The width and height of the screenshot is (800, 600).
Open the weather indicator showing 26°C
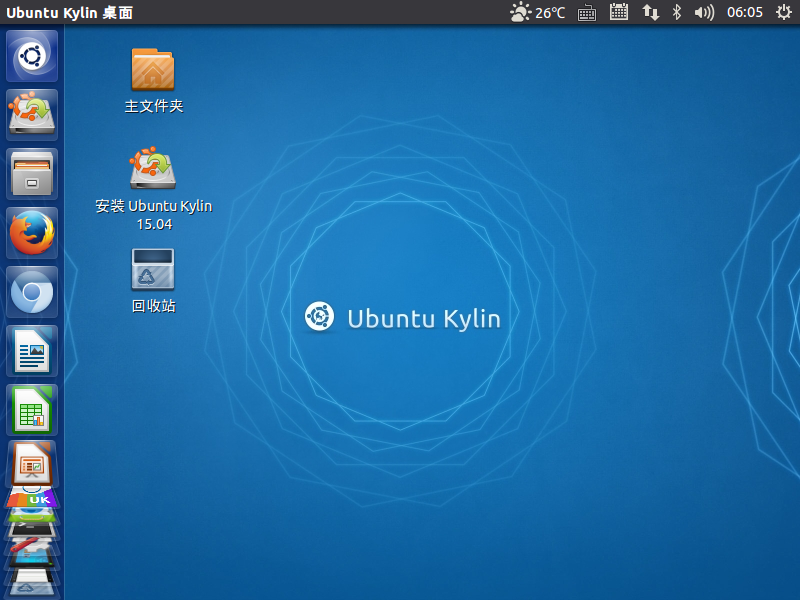pyautogui.click(x=537, y=12)
